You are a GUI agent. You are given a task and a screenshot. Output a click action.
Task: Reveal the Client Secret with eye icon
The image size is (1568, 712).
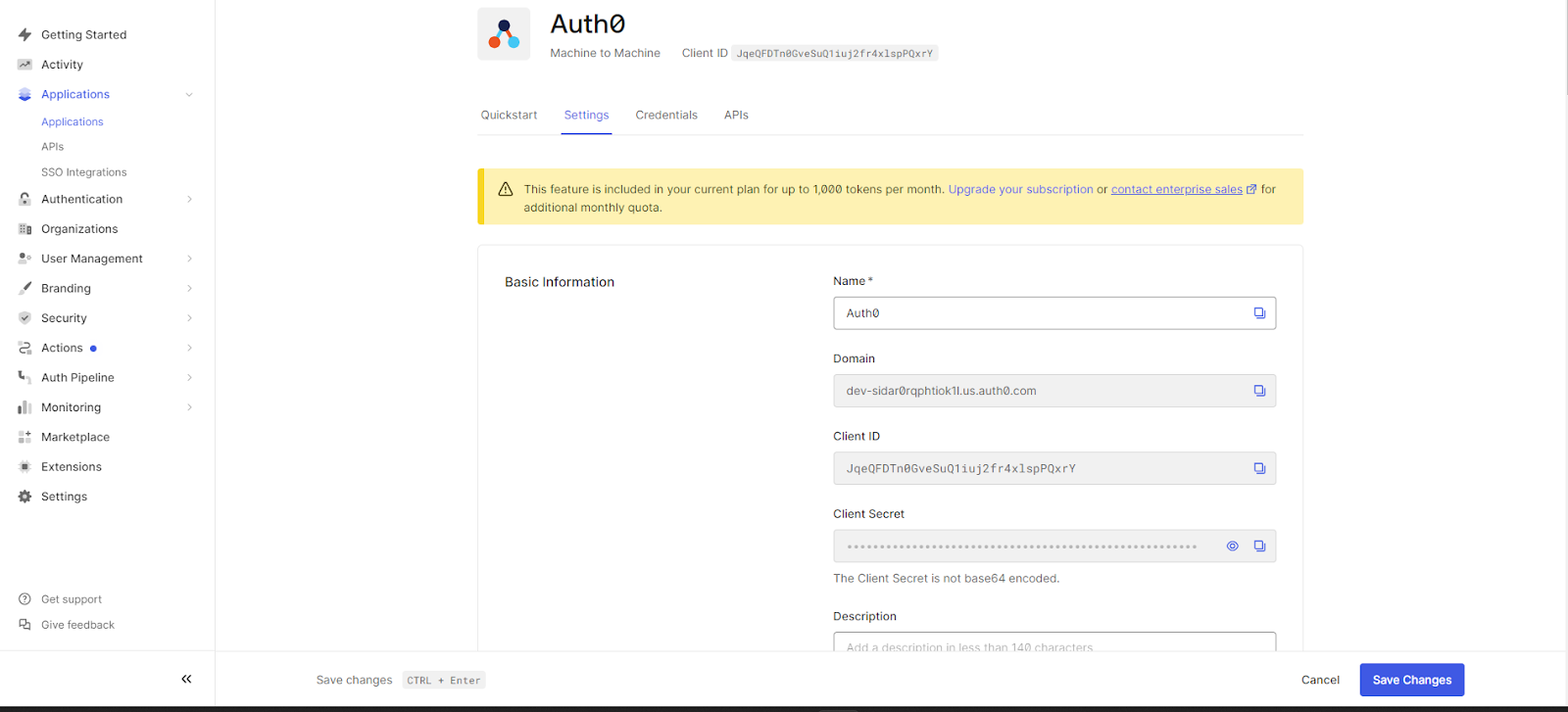(x=1233, y=546)
